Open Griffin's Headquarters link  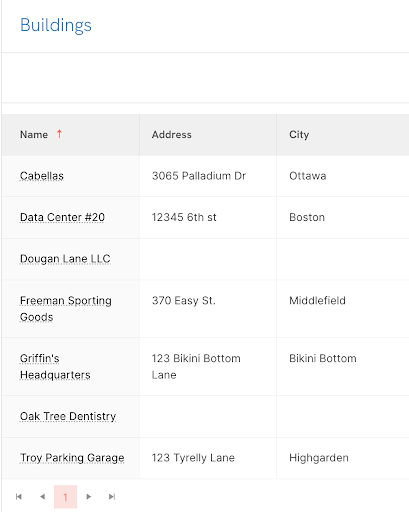click(x=55, y=367)
